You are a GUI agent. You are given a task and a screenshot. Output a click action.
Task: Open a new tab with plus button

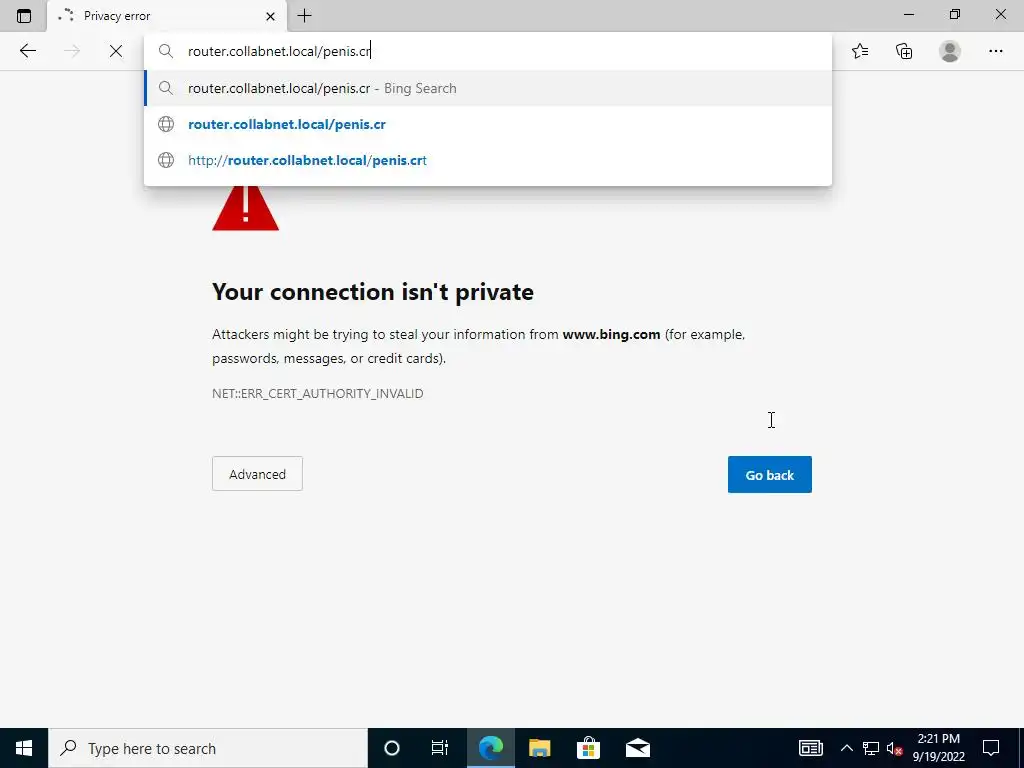304,16
